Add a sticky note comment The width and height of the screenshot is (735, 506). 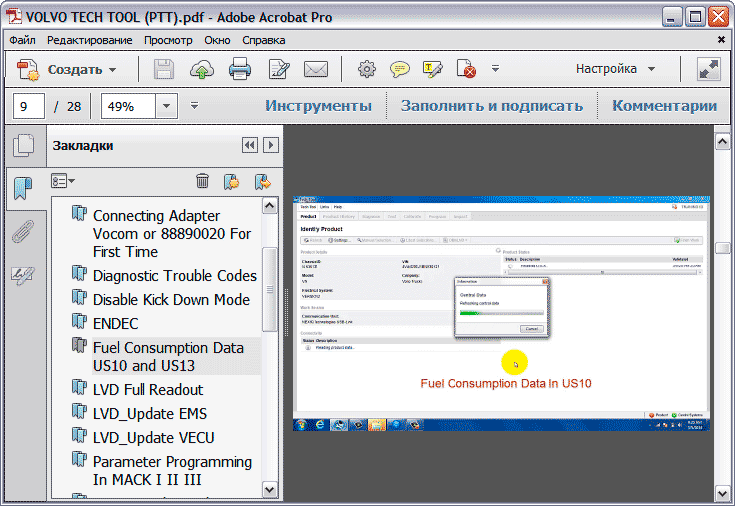[399, 70]
